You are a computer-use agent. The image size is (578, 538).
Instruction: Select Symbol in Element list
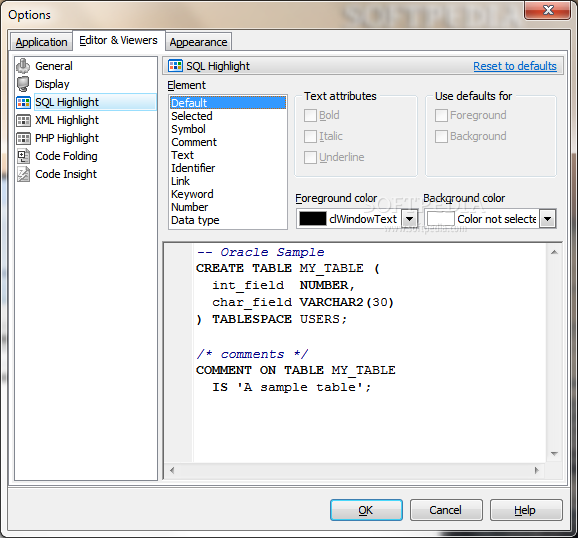pos(228,129)
